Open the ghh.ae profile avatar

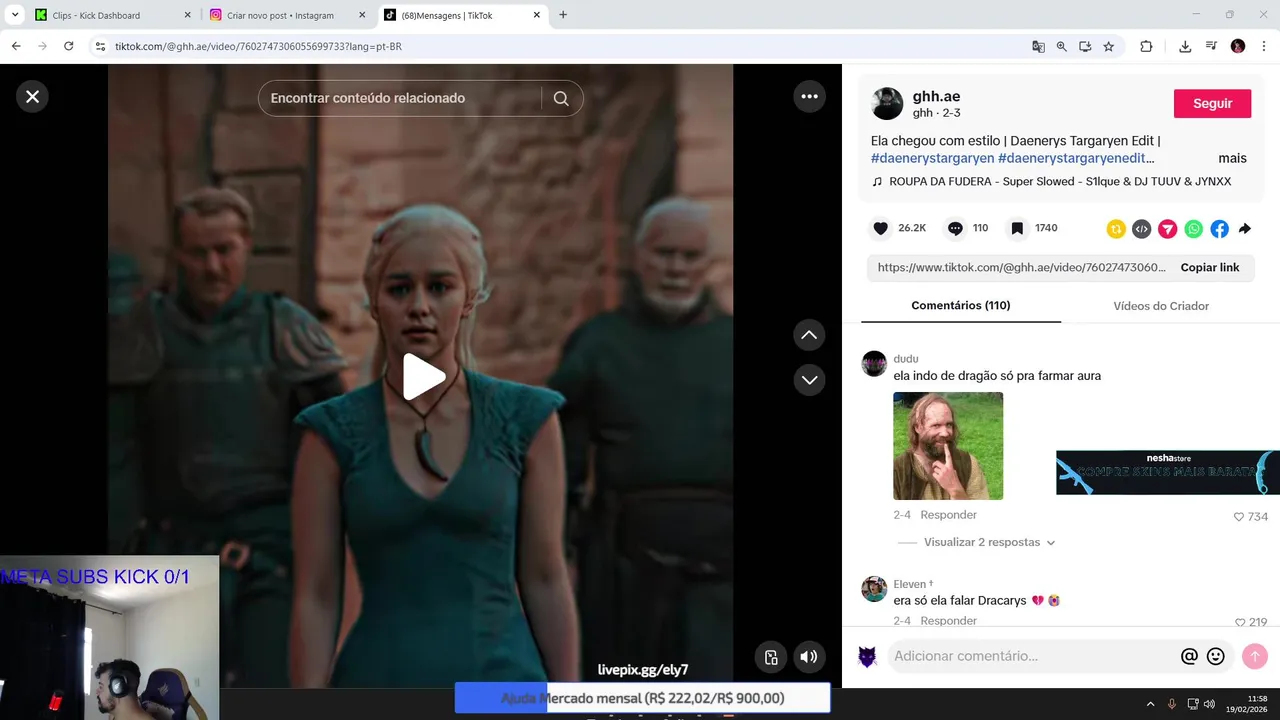pos(887,104)
